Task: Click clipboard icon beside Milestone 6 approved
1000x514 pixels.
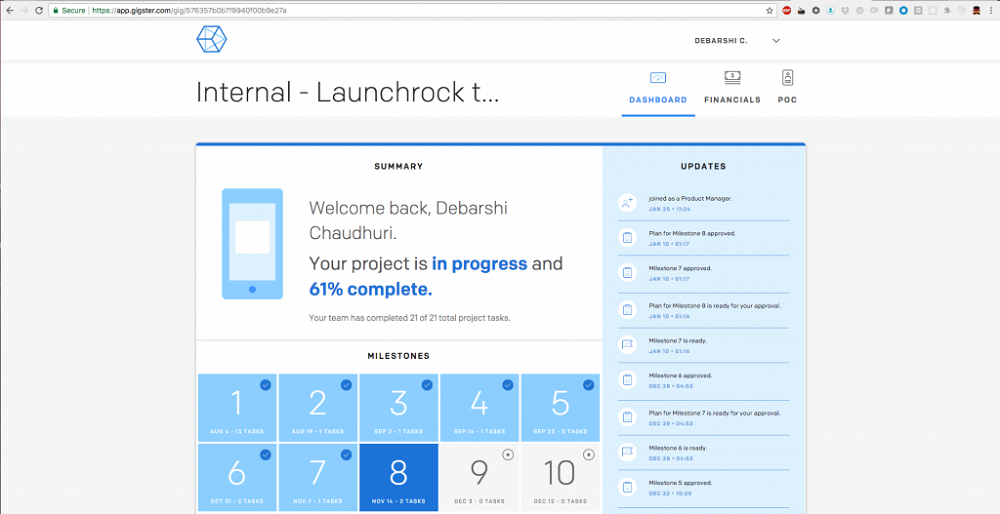Action: [628, 380]
